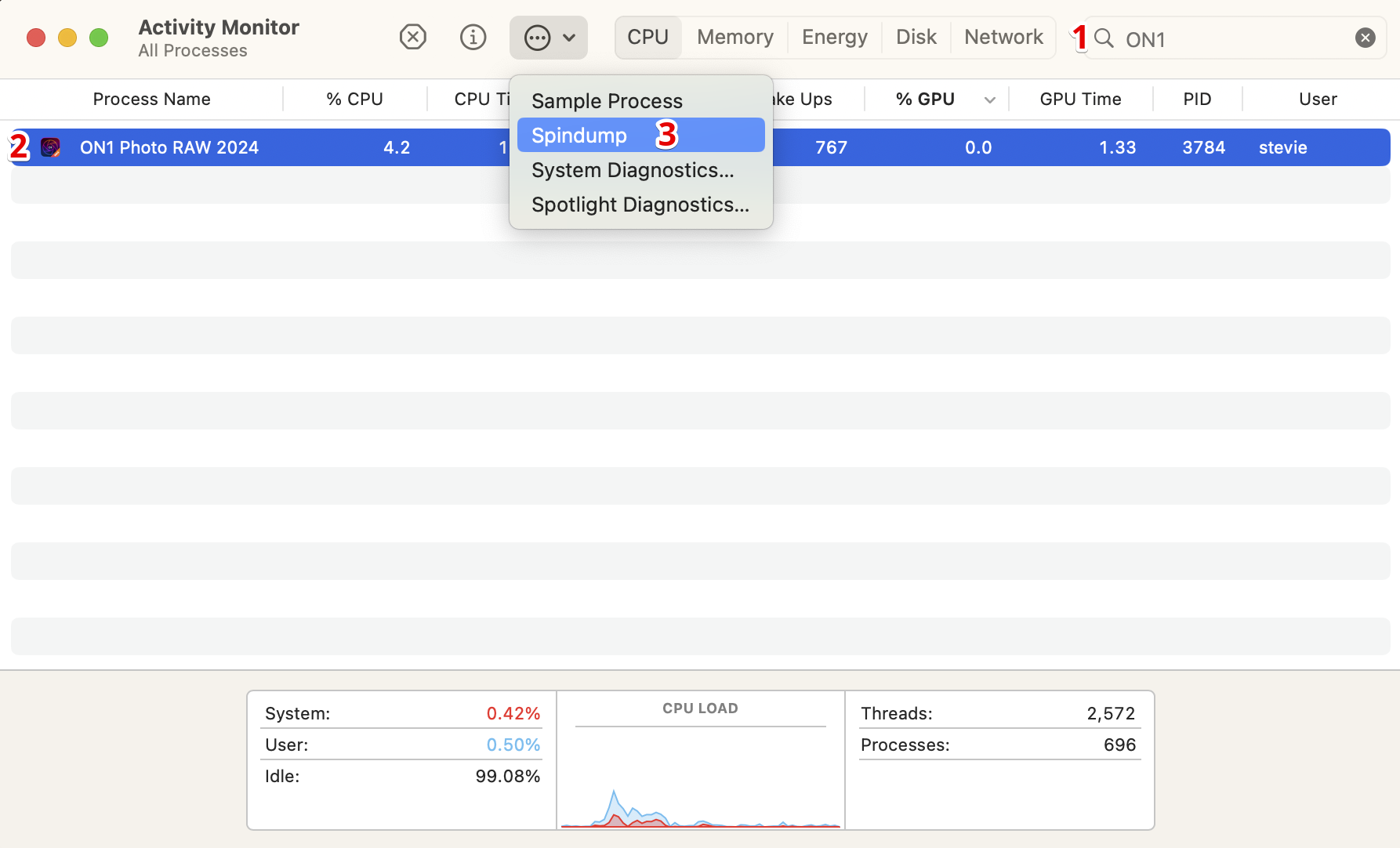The width and height of the screenshot is (1400, 848).
Task: Switch to the Energy tab
Action: (x=835, y=37)
